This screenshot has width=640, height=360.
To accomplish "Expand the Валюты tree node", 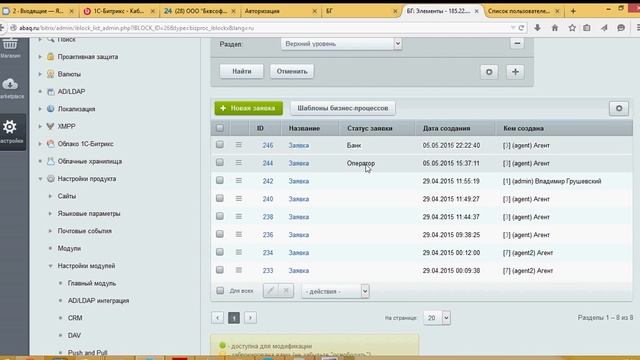I will pyautogui.click(x=40, y=74).
